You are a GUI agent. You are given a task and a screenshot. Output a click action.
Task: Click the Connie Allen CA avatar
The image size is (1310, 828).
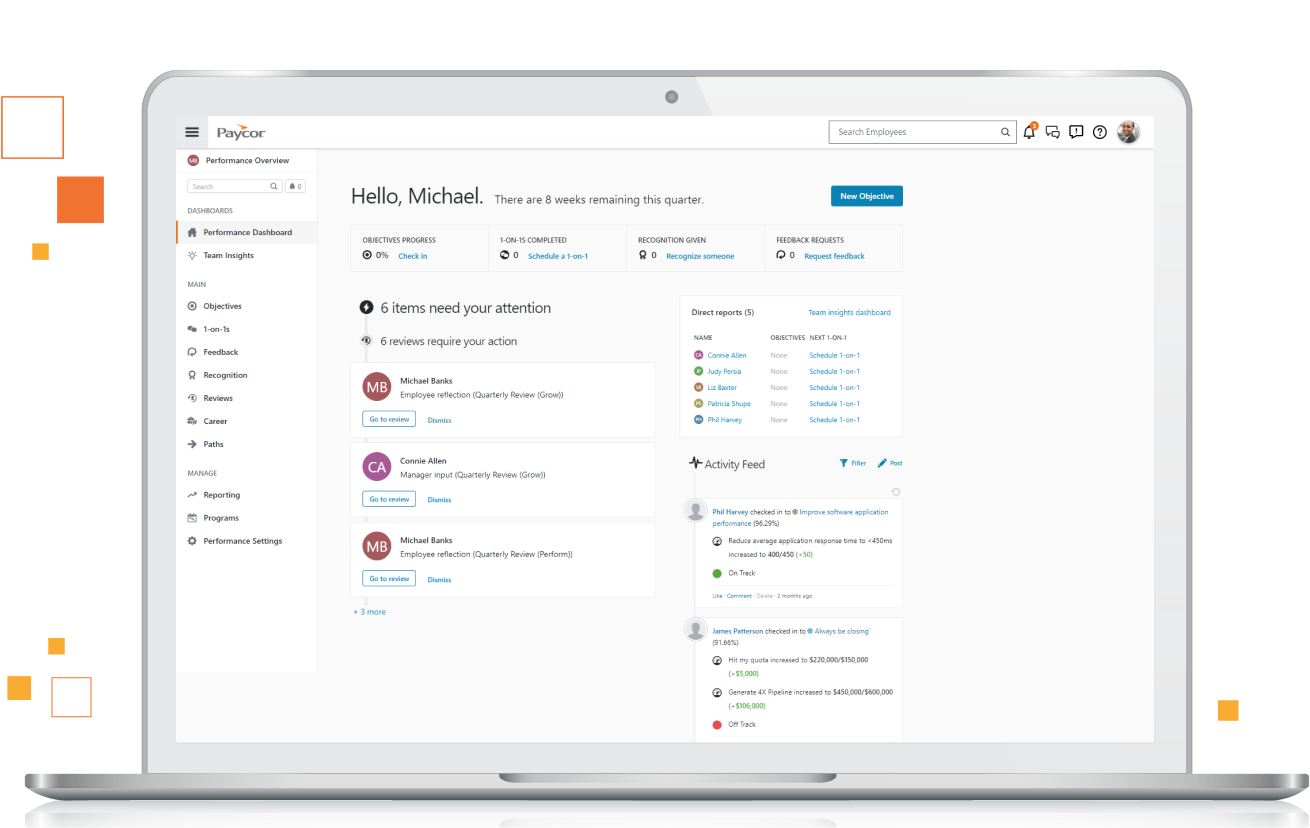tap(377, 466)
